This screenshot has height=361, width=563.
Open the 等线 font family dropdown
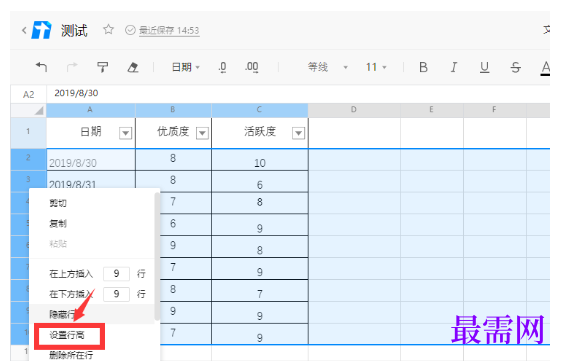327,67
